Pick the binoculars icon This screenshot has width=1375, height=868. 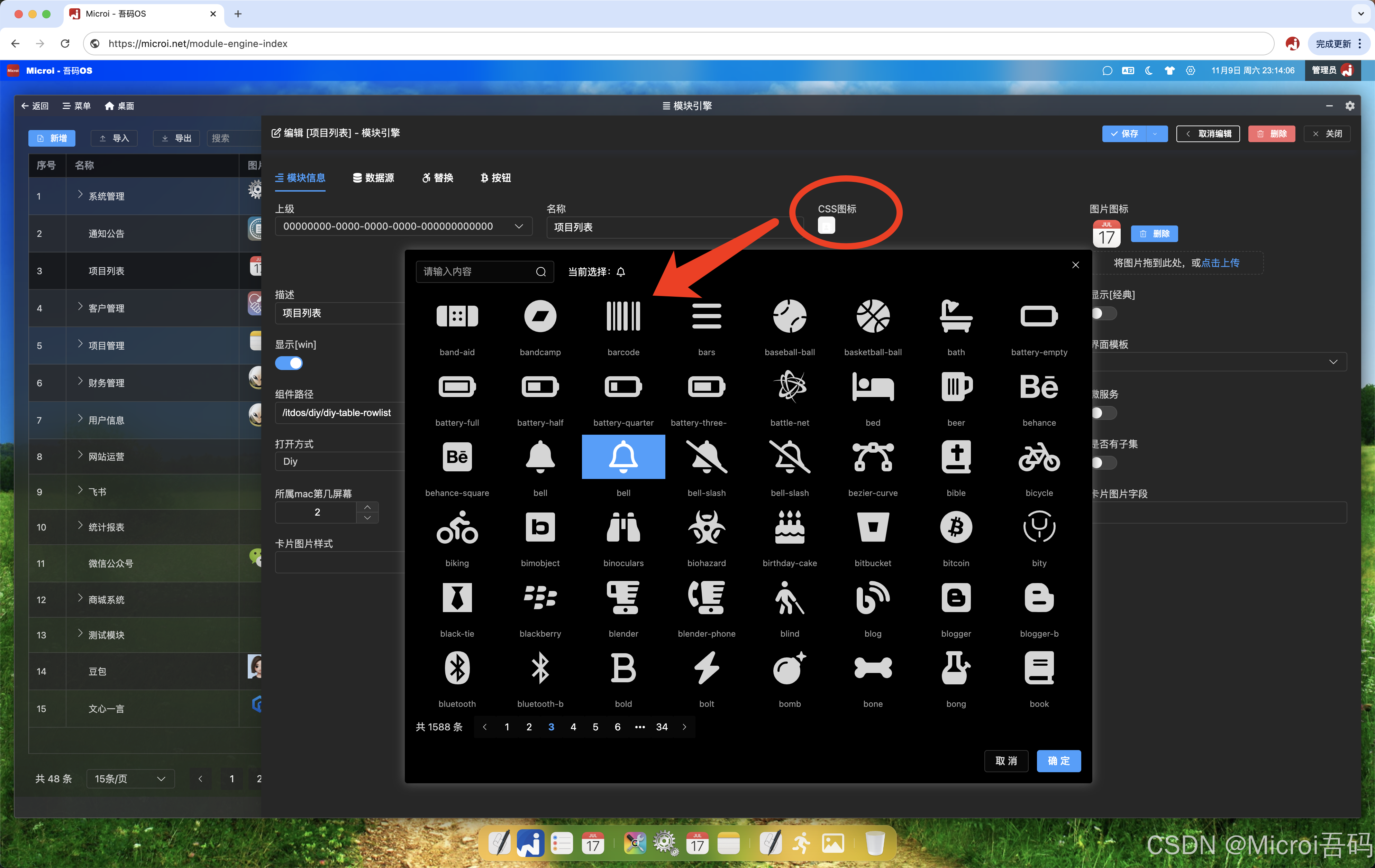(623, 527)
